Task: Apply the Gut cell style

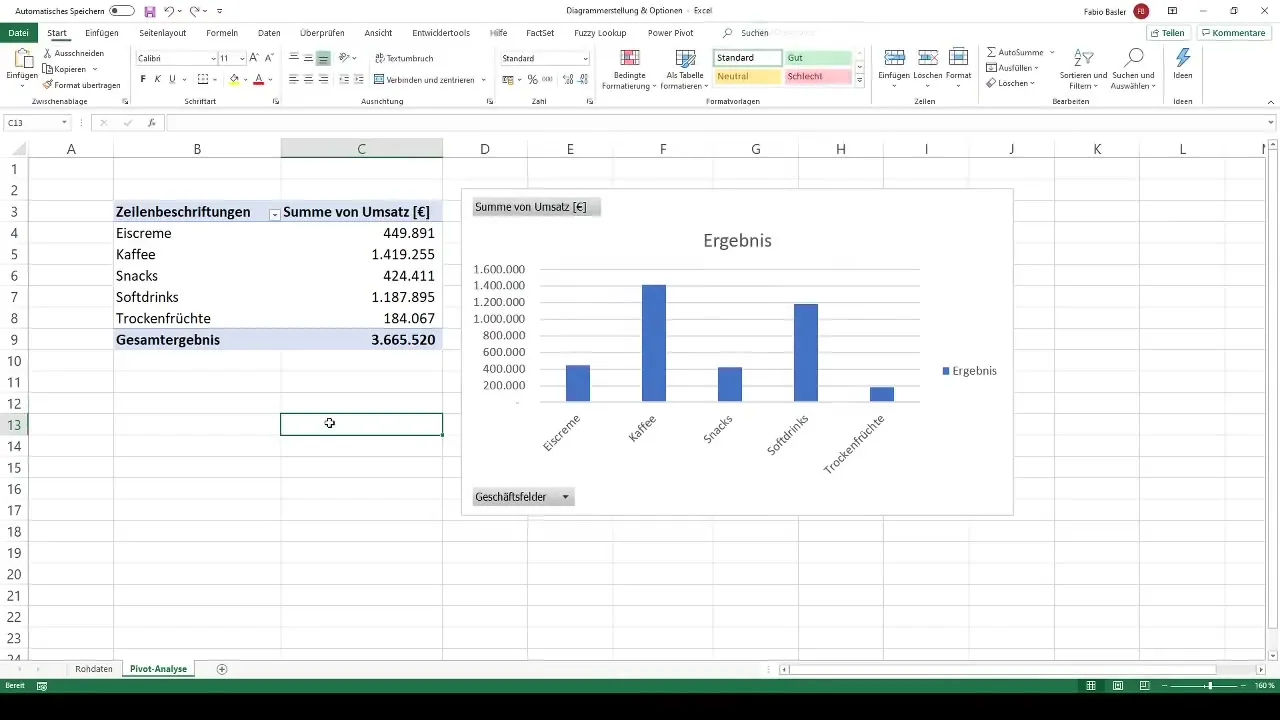Action: pyautogui.click(x=817, y=58)
